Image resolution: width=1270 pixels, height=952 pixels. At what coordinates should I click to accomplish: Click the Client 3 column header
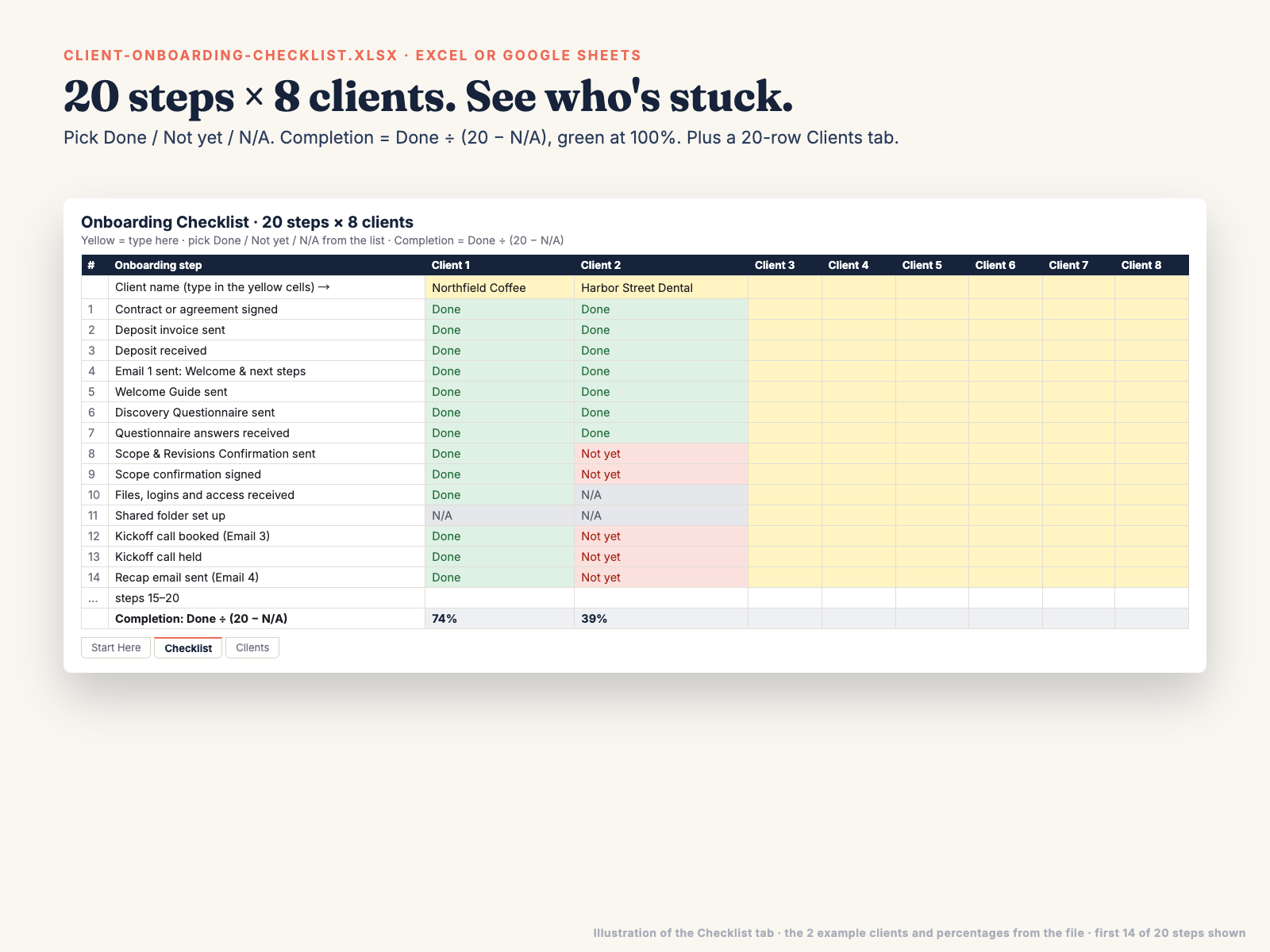(785, 265)
